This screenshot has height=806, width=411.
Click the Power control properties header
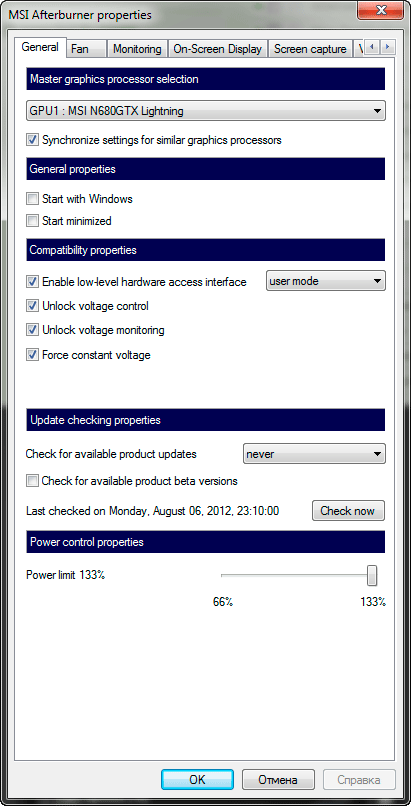(206, 542)
